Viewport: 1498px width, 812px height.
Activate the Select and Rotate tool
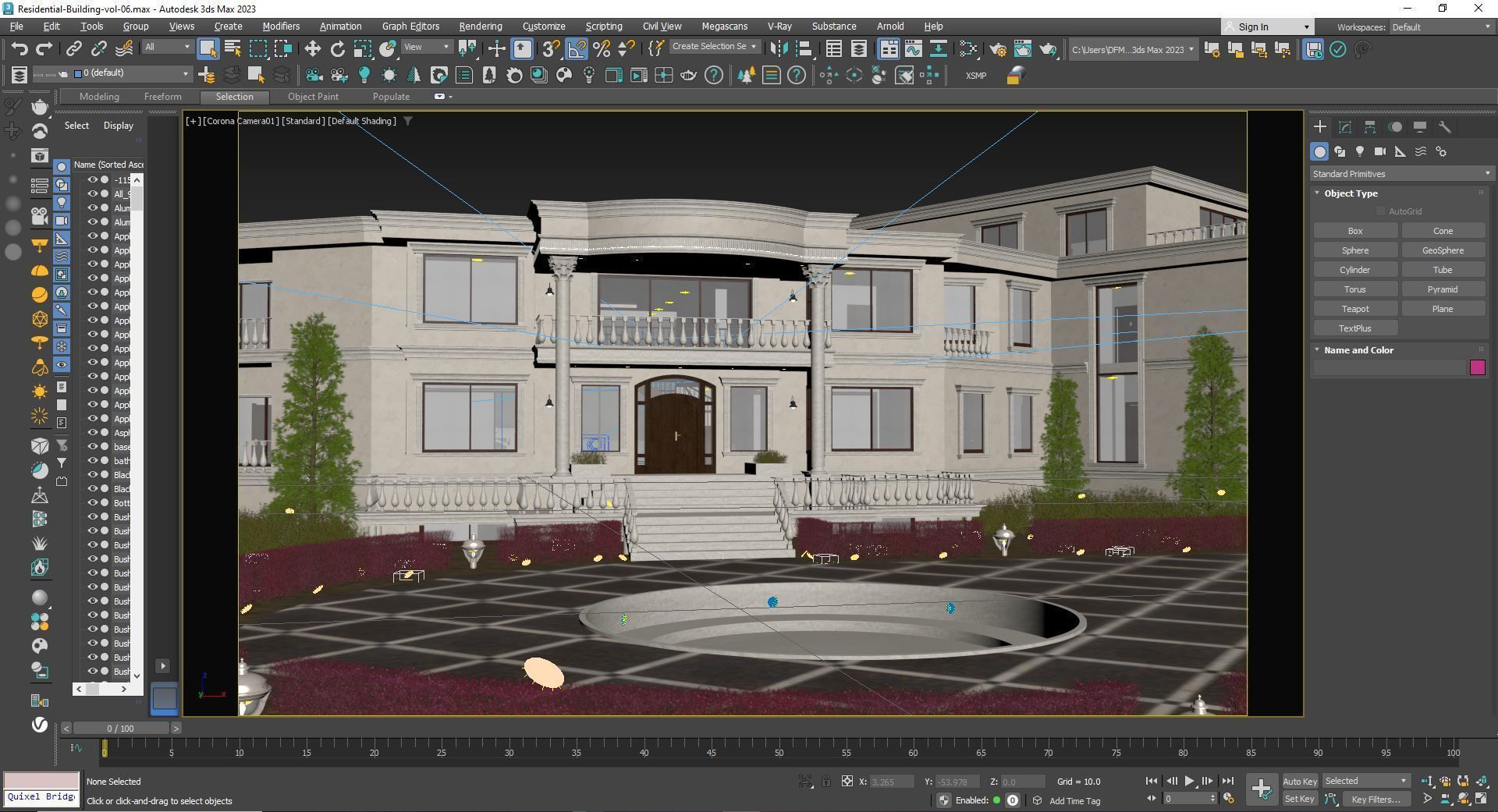(337, 49)
